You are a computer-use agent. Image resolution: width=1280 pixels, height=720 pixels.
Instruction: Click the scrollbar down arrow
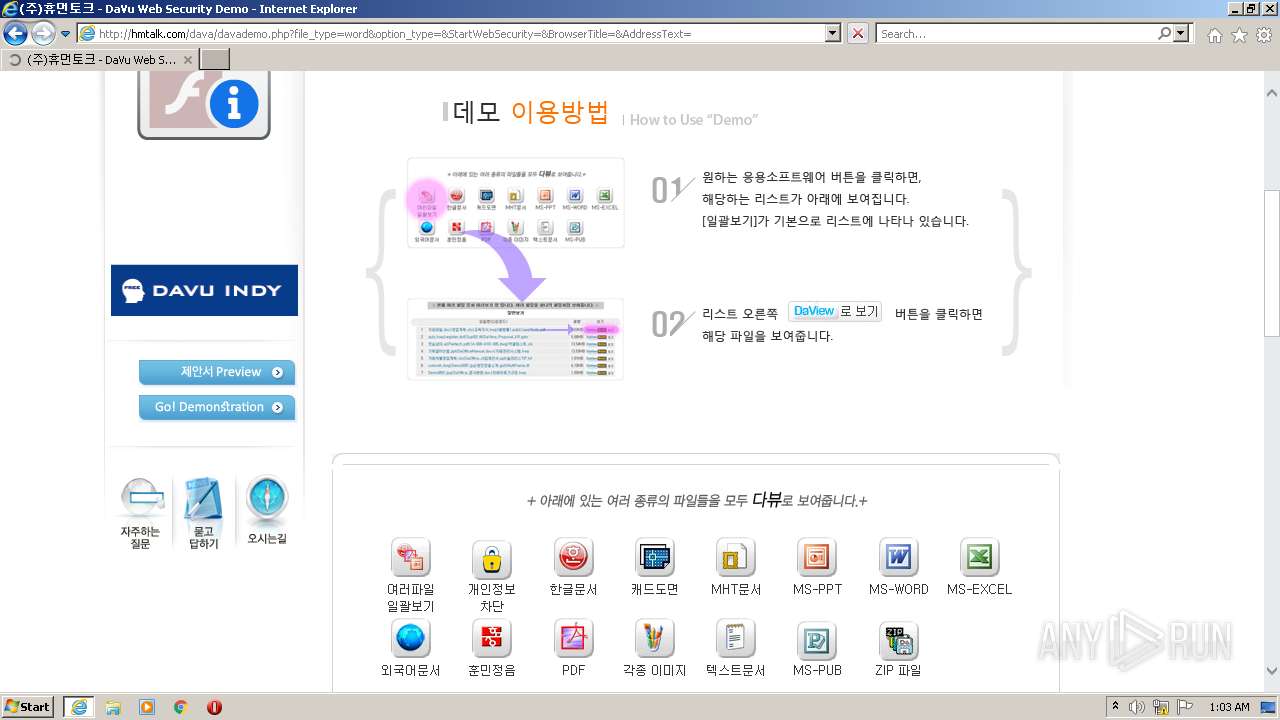(x=1271, y=671)
